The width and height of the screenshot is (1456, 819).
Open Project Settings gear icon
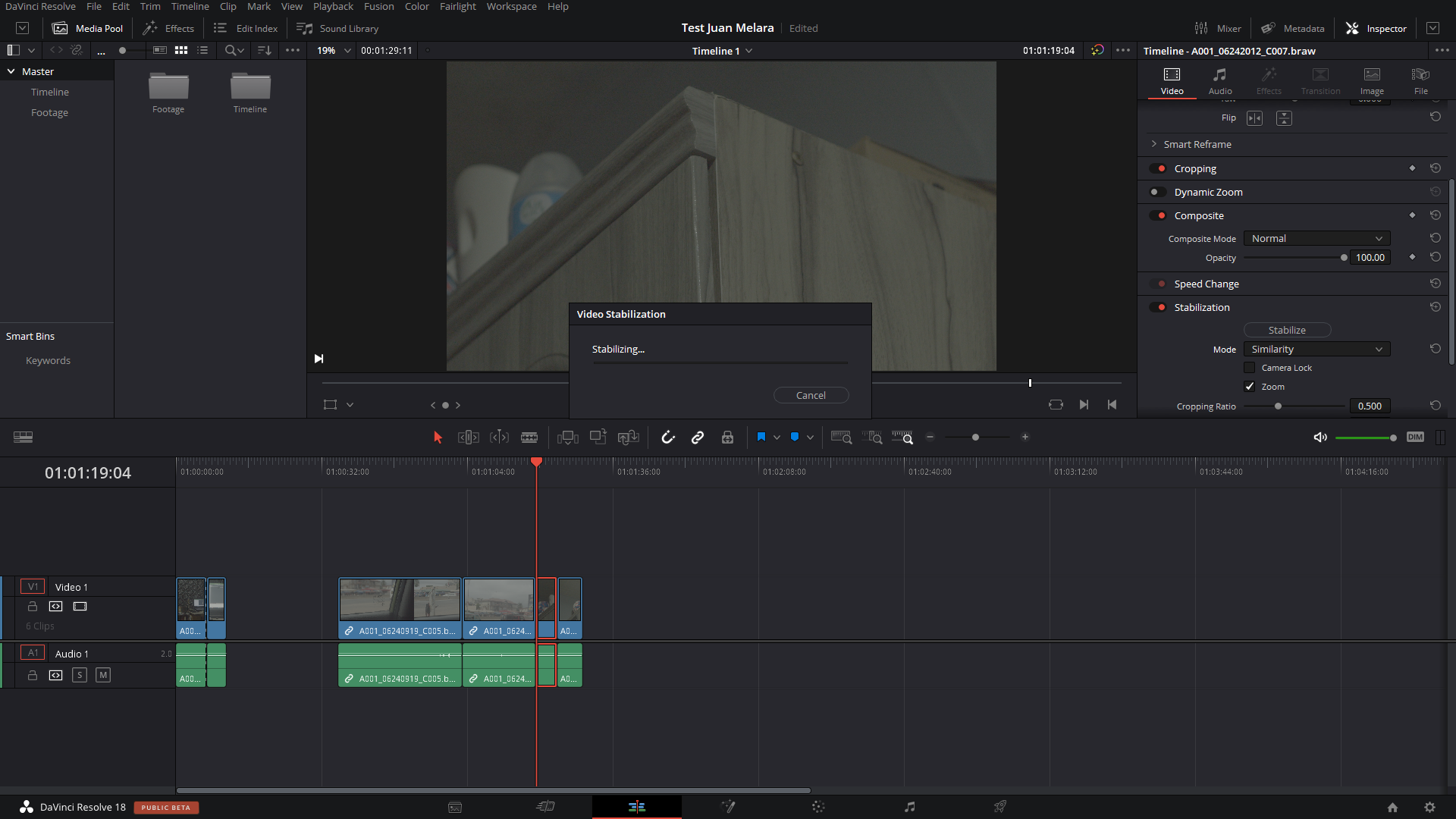coord(1429,808)
